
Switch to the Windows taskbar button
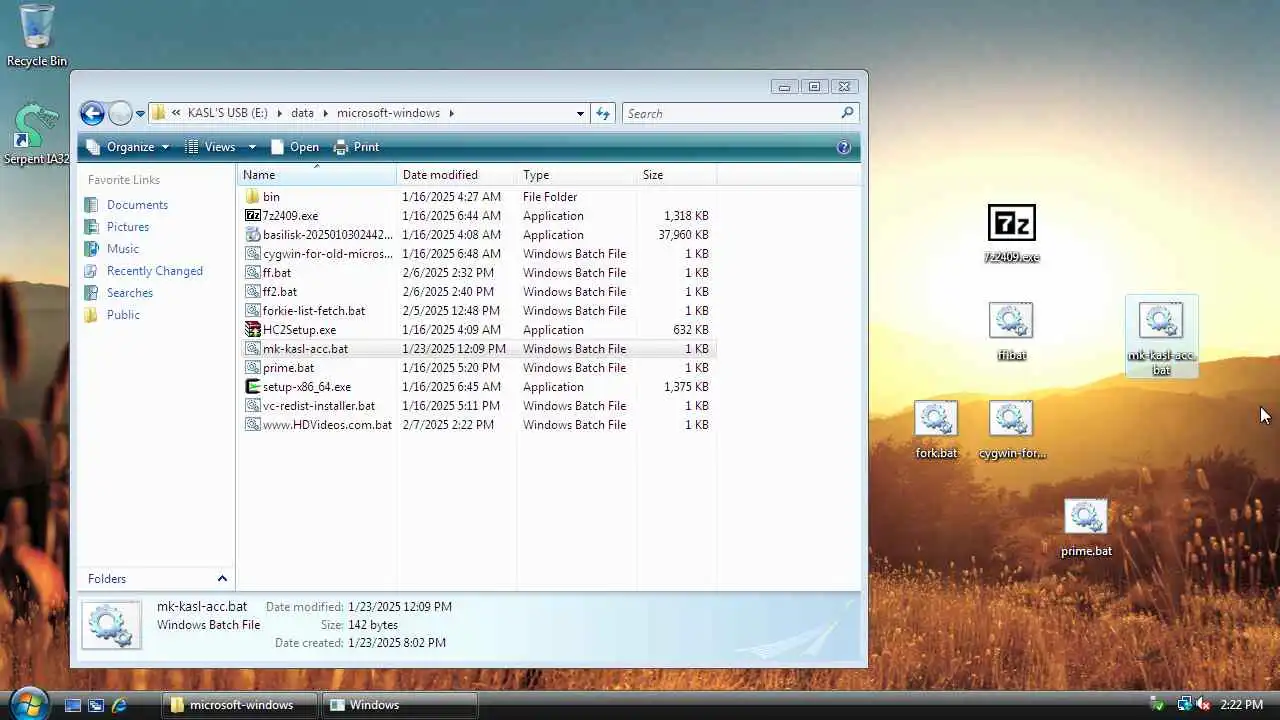pos(400,705)
